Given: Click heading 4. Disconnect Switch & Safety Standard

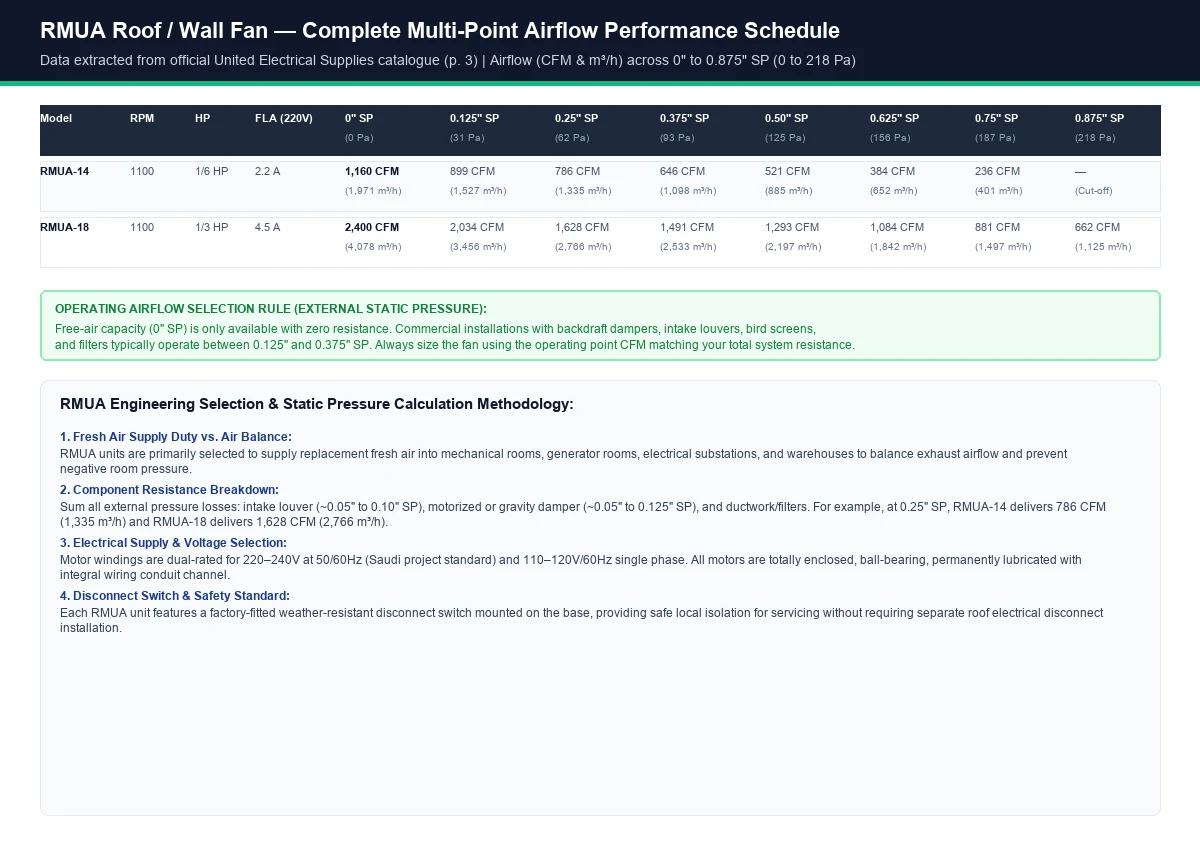Looking at the screenshot, I should (x=175, y=596).
